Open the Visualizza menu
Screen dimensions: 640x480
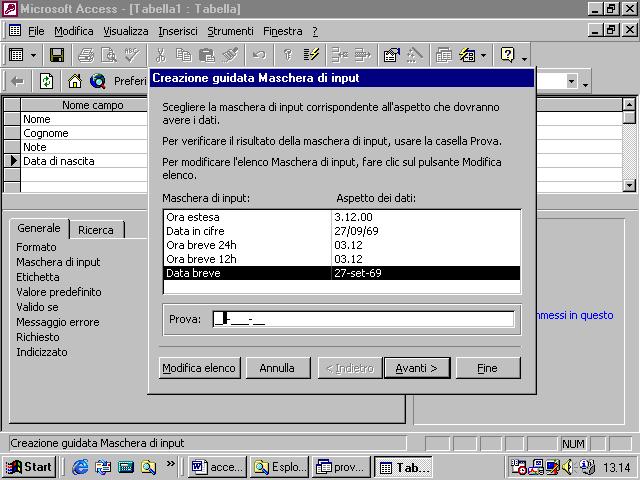pyautogui.click(x=126, y=31)
